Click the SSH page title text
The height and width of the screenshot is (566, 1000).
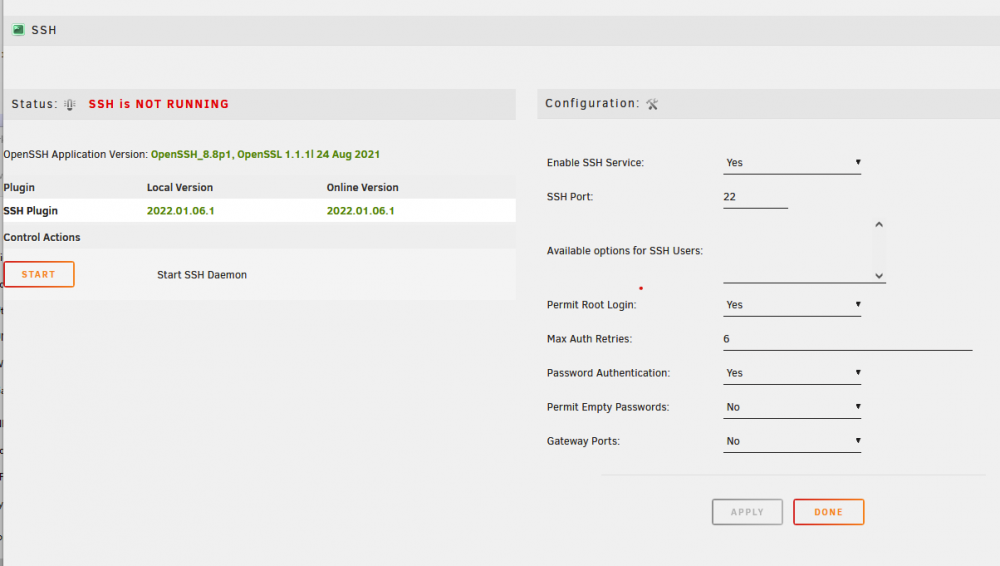pyautogui.click(x=44, y=30)
